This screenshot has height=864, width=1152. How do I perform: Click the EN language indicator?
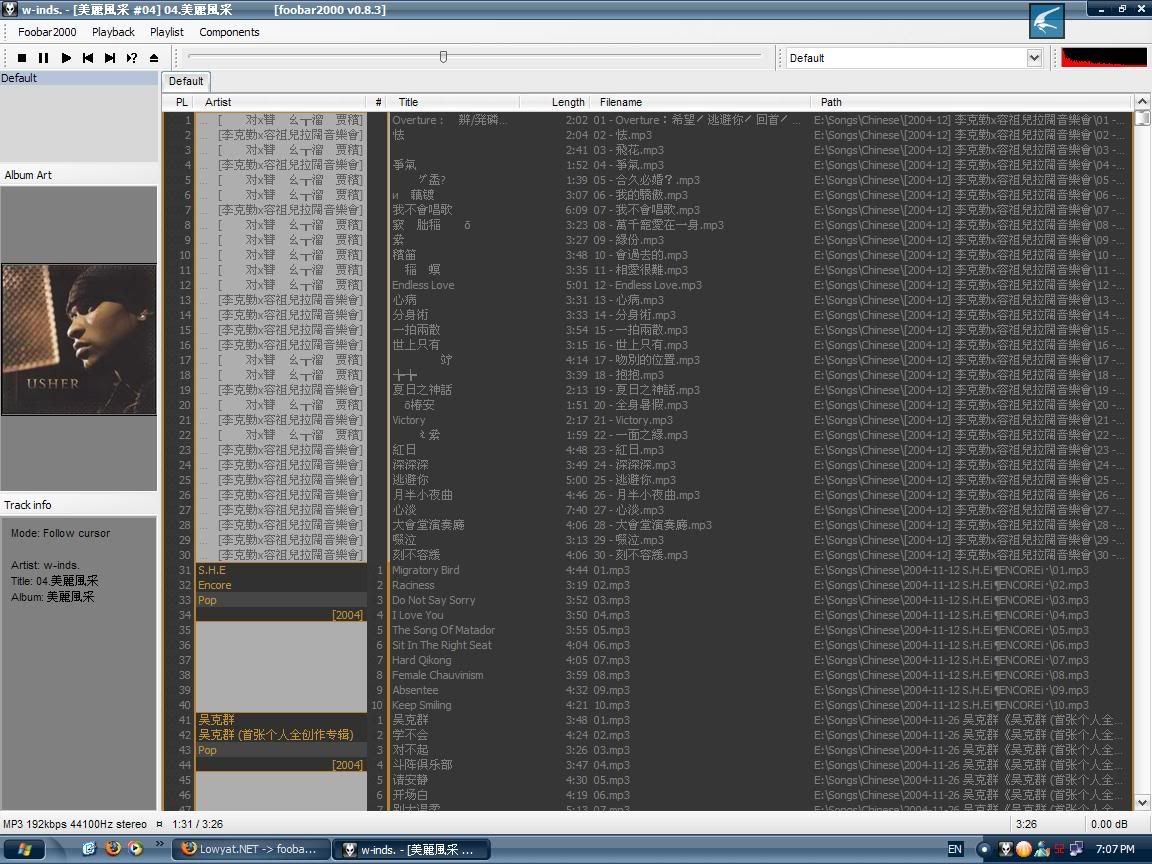point(954,849)
